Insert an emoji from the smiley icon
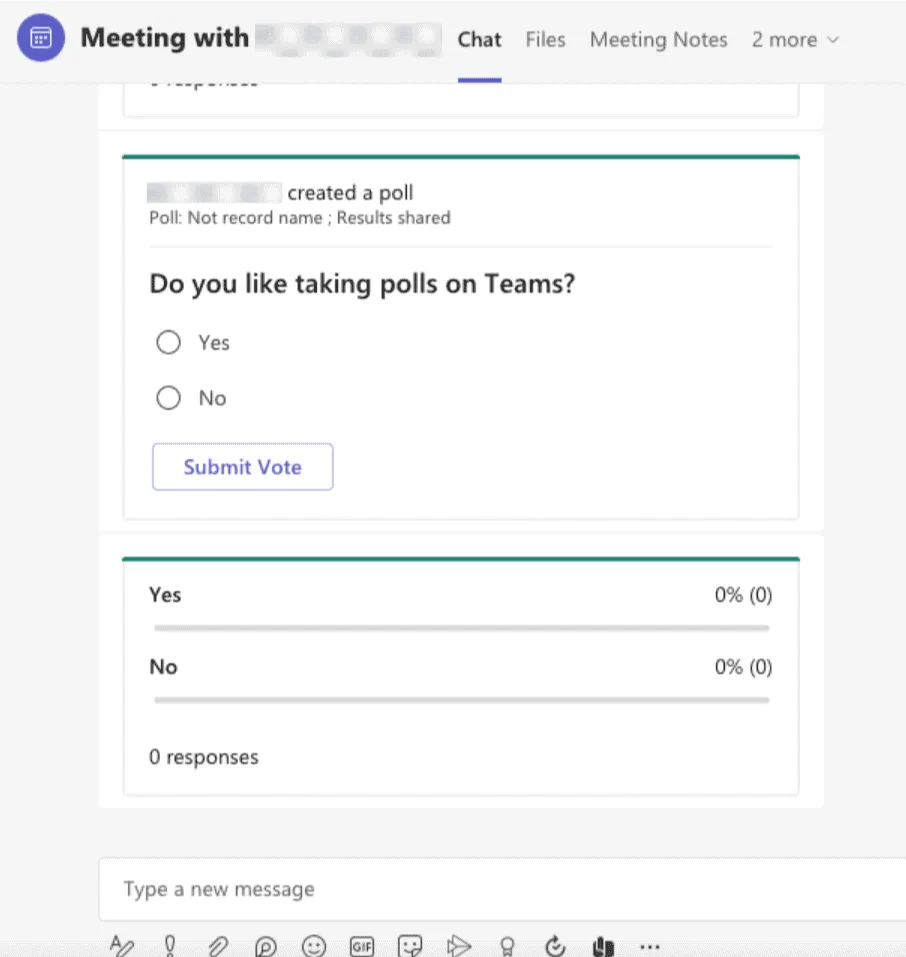 pos(314,946)
